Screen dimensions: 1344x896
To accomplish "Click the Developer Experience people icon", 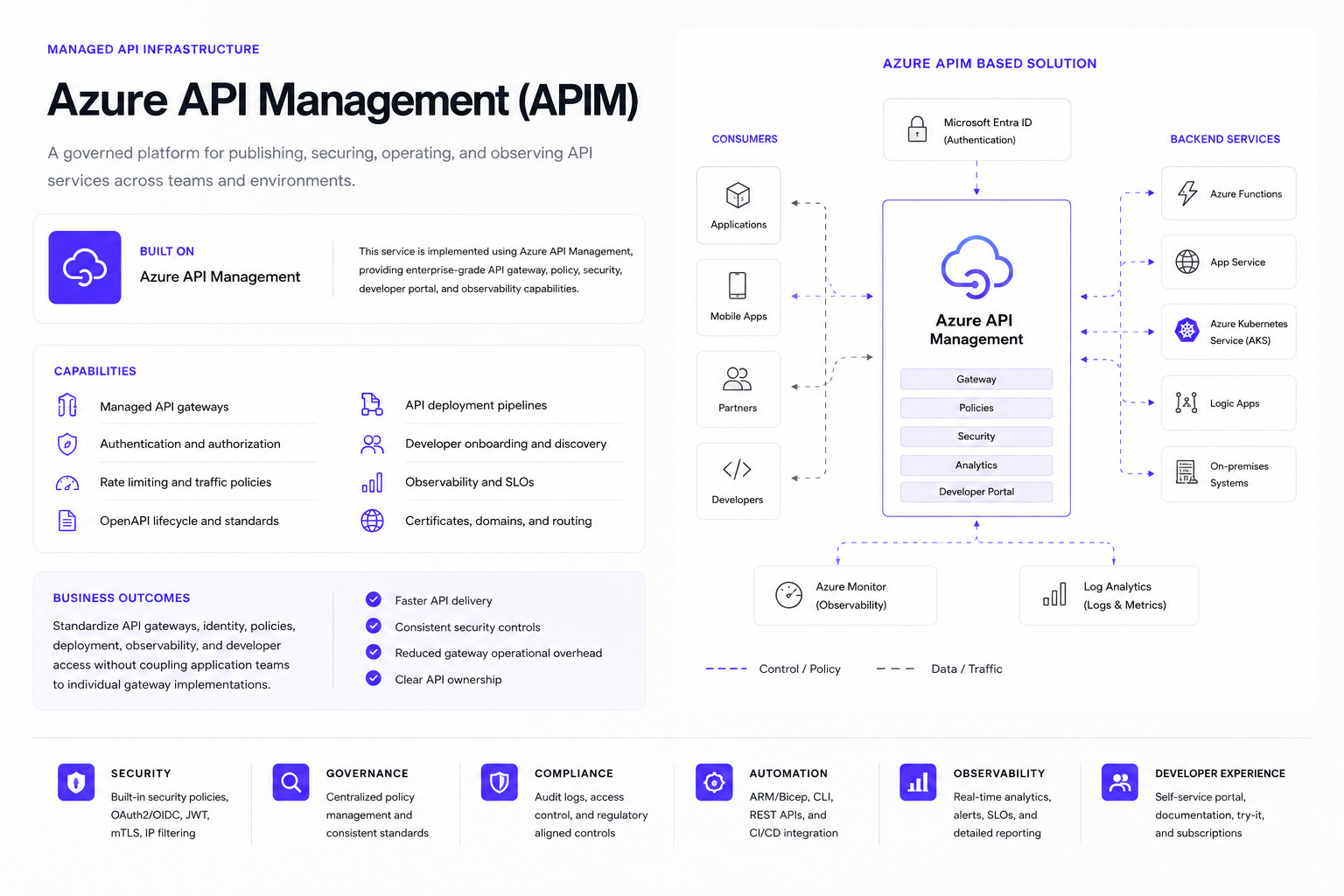I will pos(1120,782).
